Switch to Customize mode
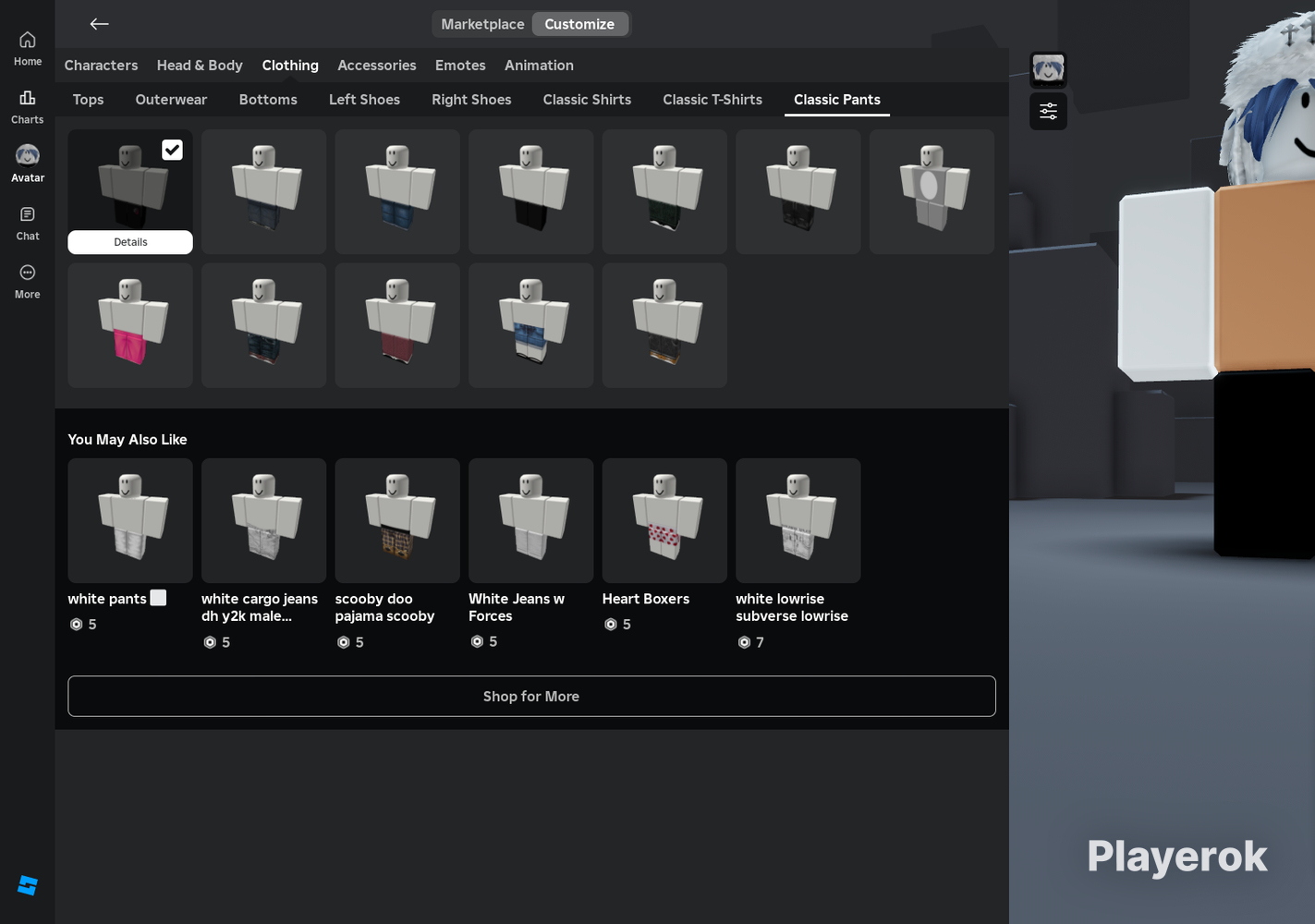1315x924 pixels. pyautogui.click(x=579, y=24)
